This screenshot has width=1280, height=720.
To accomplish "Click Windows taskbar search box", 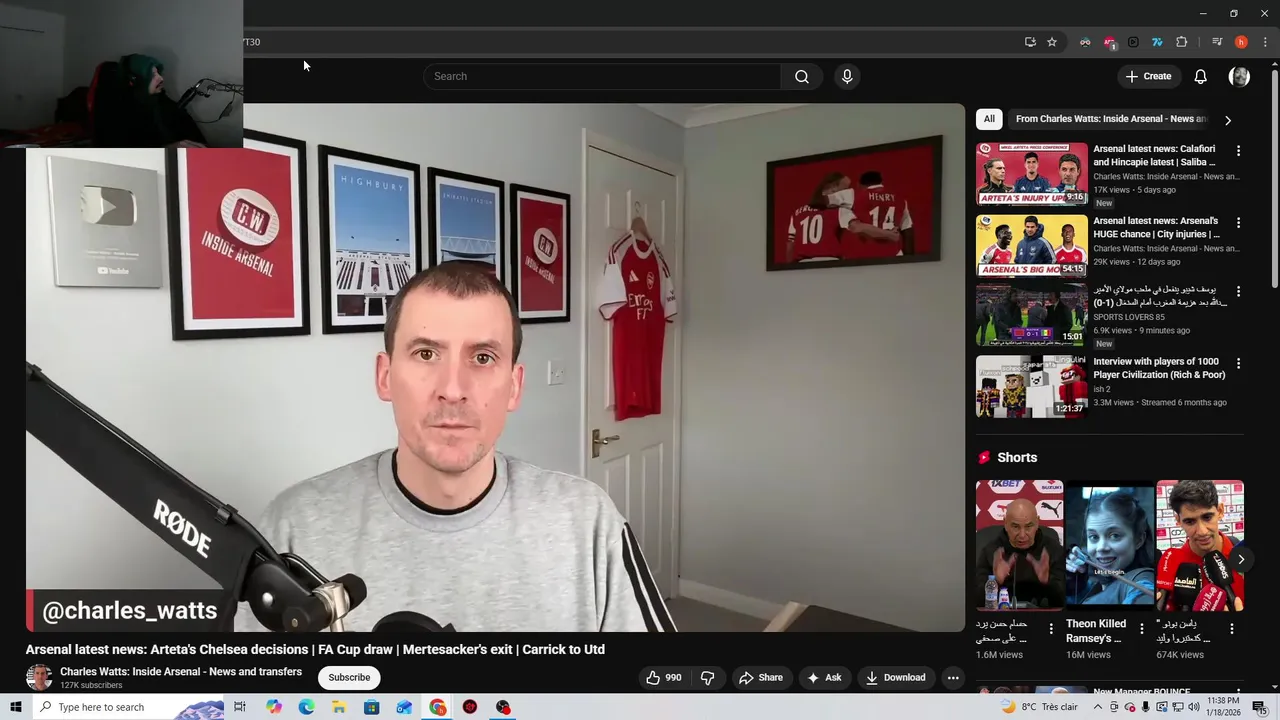I will (x=128, y=707).
